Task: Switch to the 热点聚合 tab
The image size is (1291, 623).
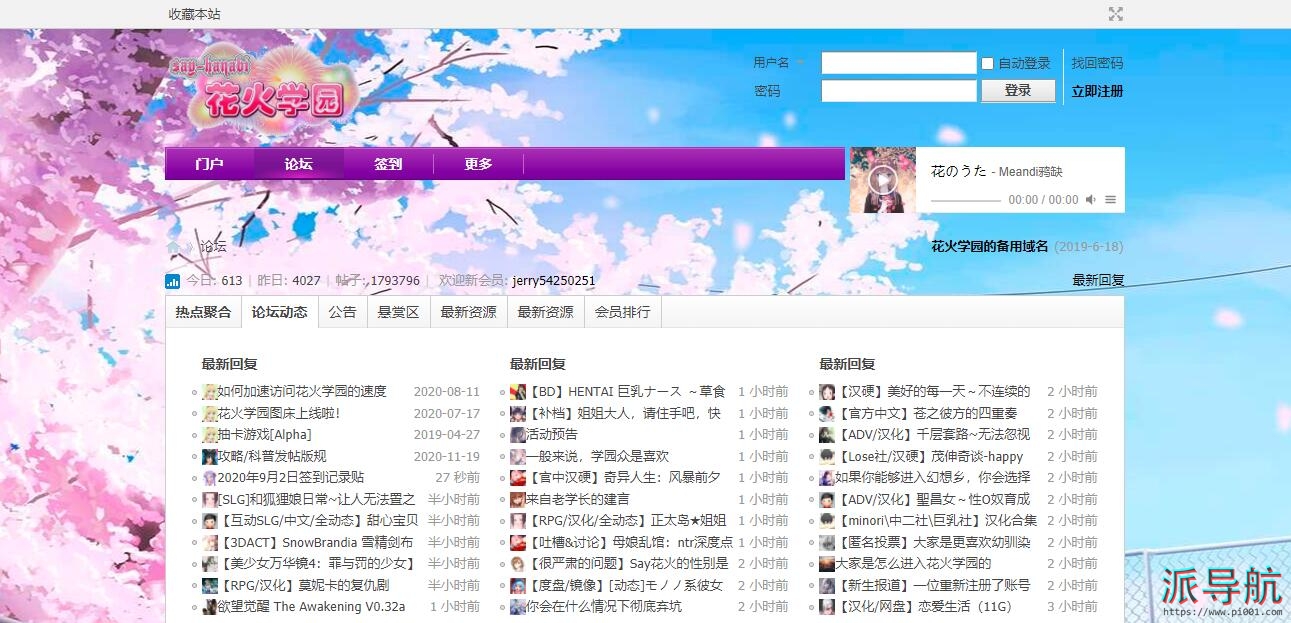Action: pyautogui.click(x=203, y=312)
